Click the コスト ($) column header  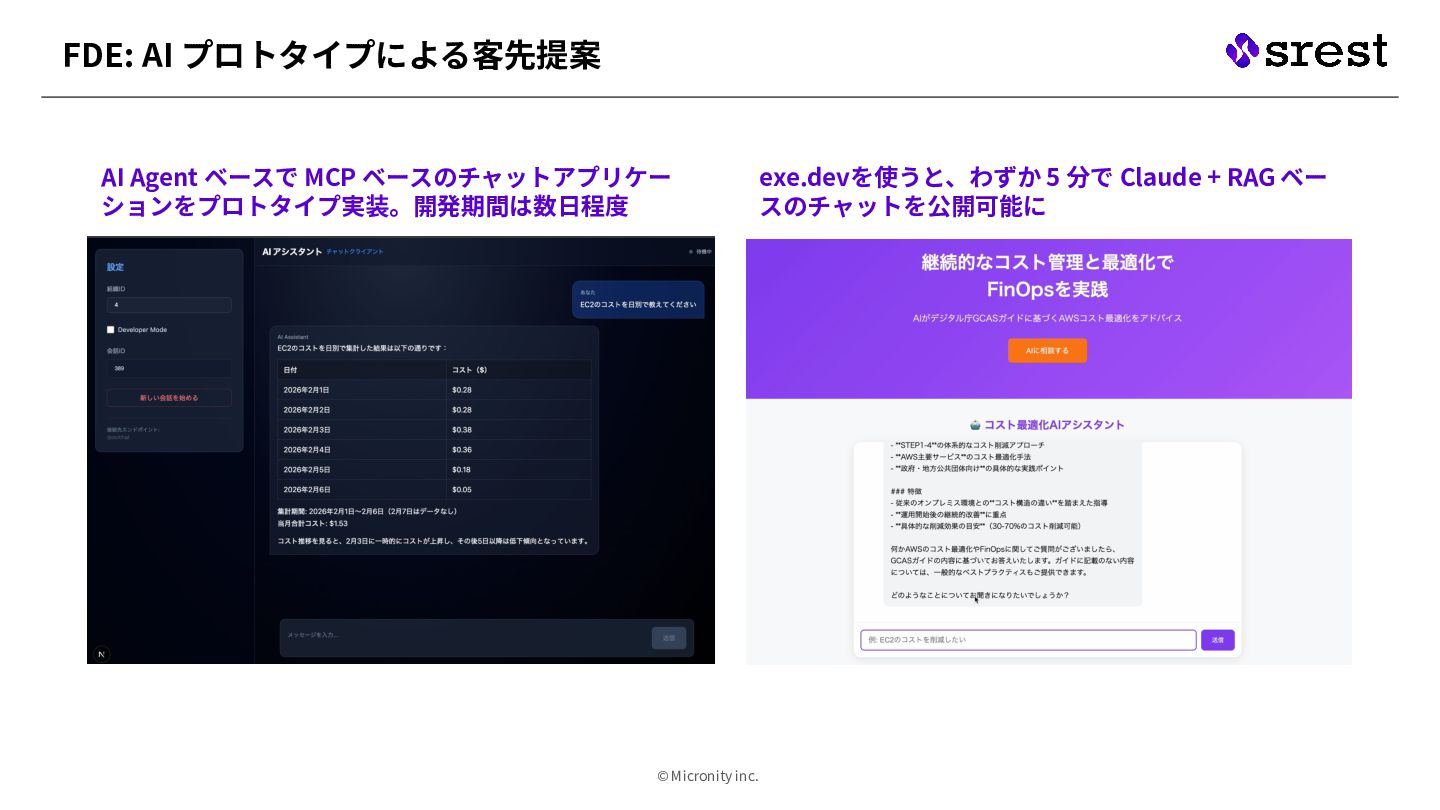(518, 370)
